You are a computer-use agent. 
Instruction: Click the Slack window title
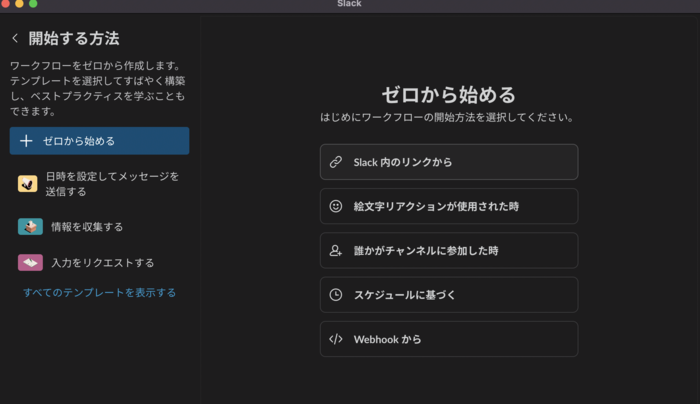tap(350, 4)
